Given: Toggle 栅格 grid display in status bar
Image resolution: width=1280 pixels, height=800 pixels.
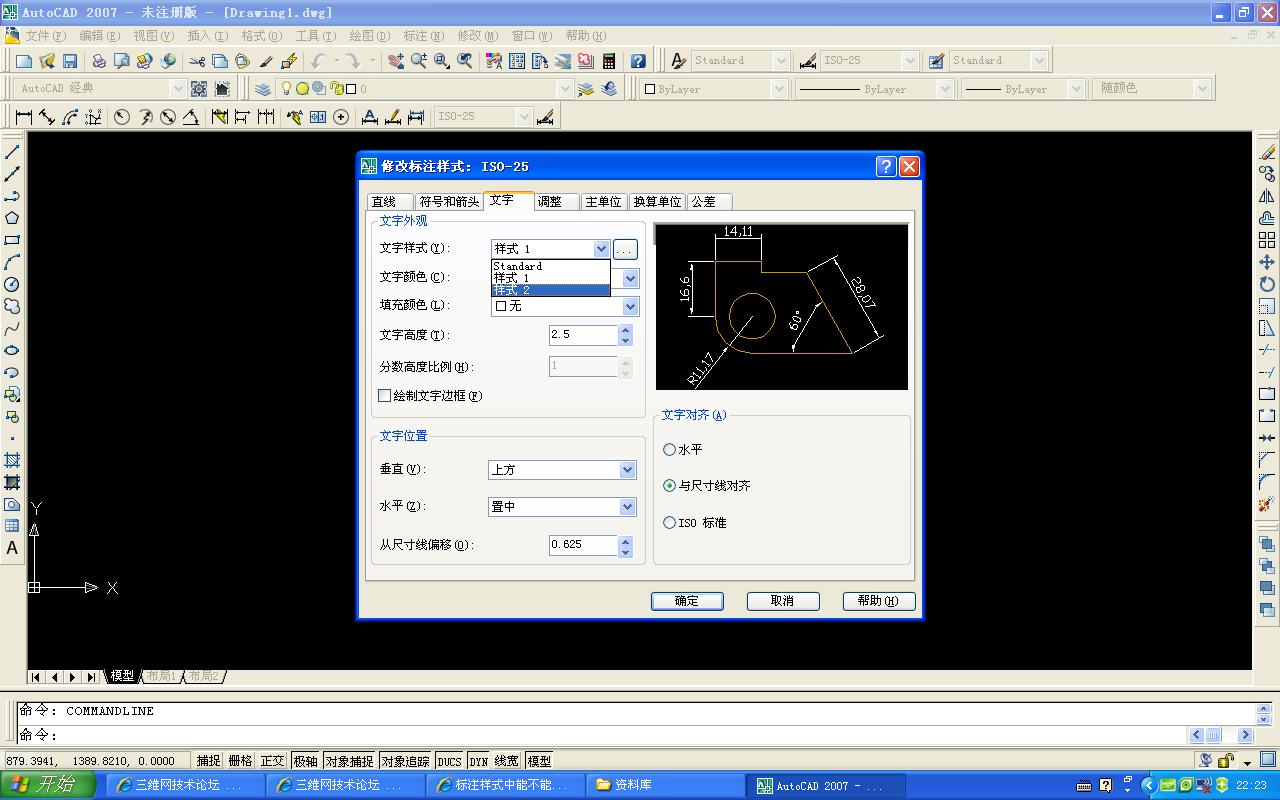Looking at the screenshot, I should 240,761.
